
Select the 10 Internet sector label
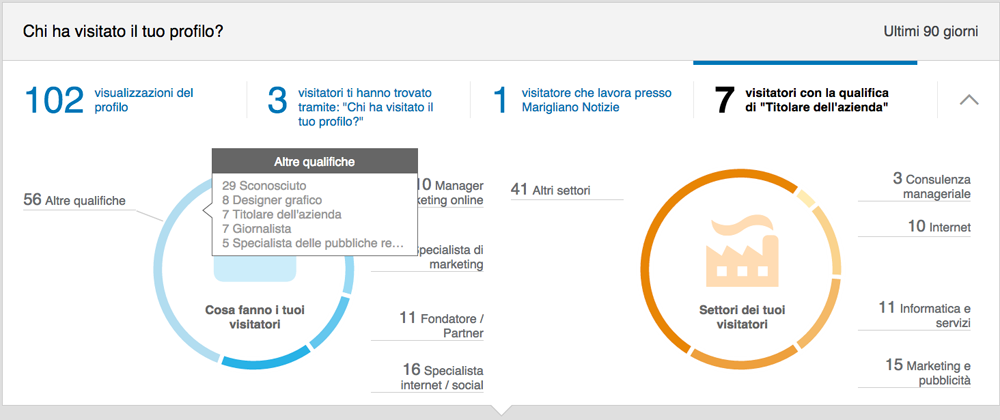[938, 227]
